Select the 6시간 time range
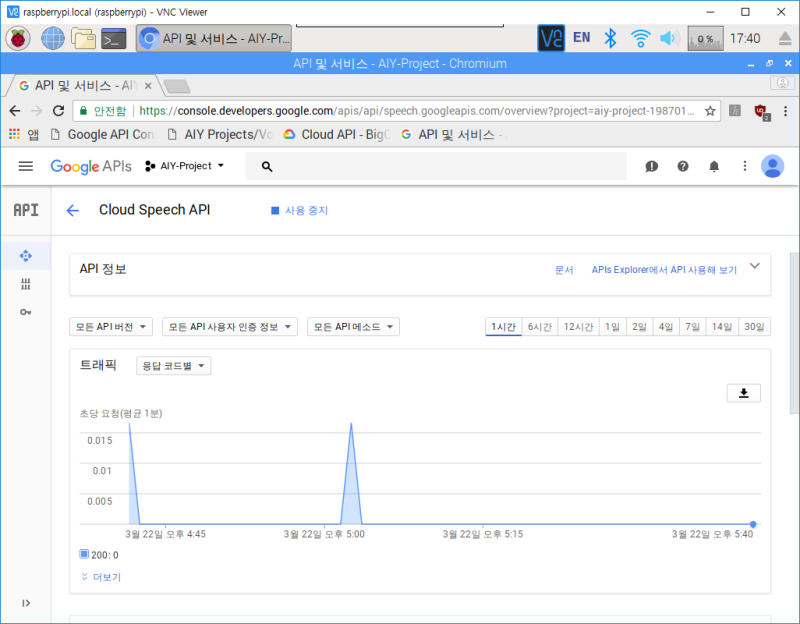 [x=539, y=327]
